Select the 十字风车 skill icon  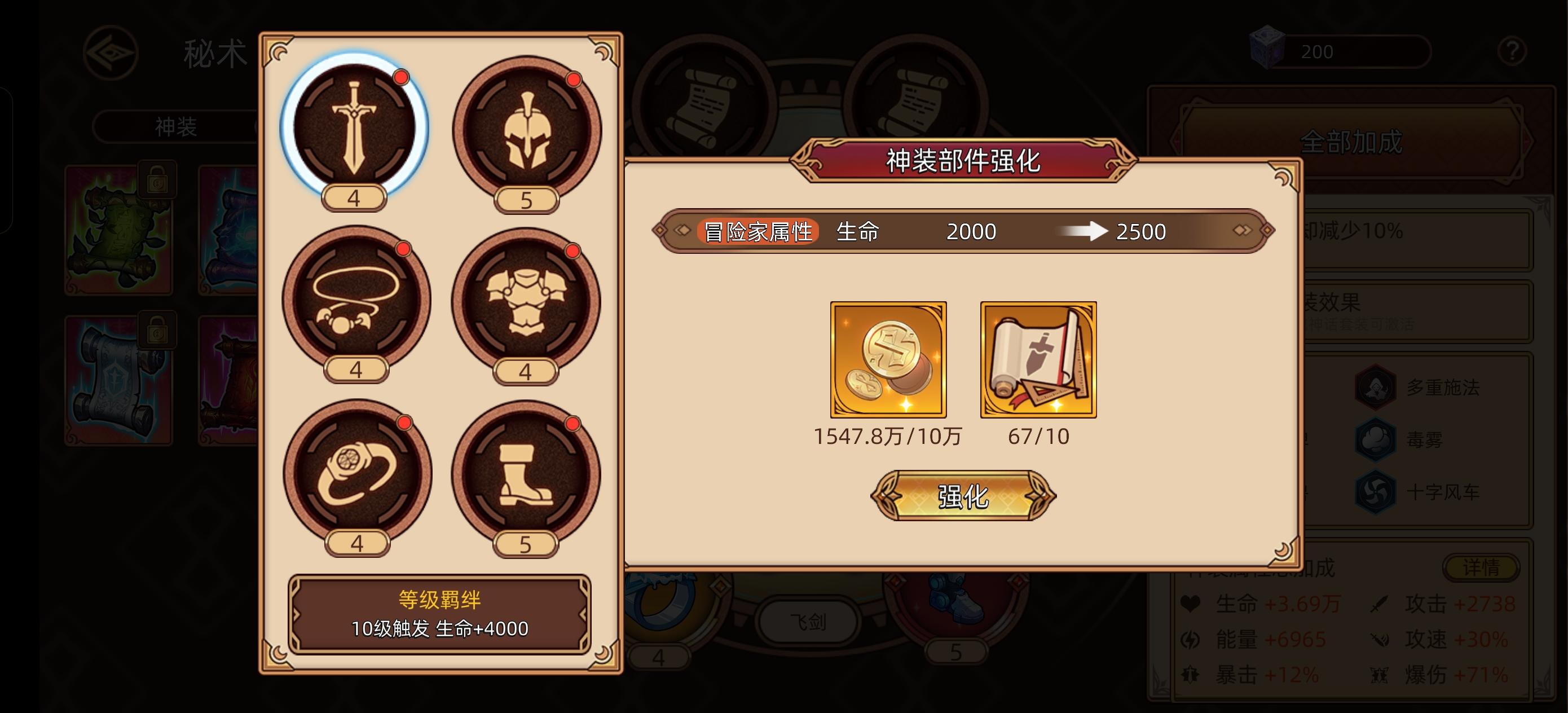point(1375,491)
